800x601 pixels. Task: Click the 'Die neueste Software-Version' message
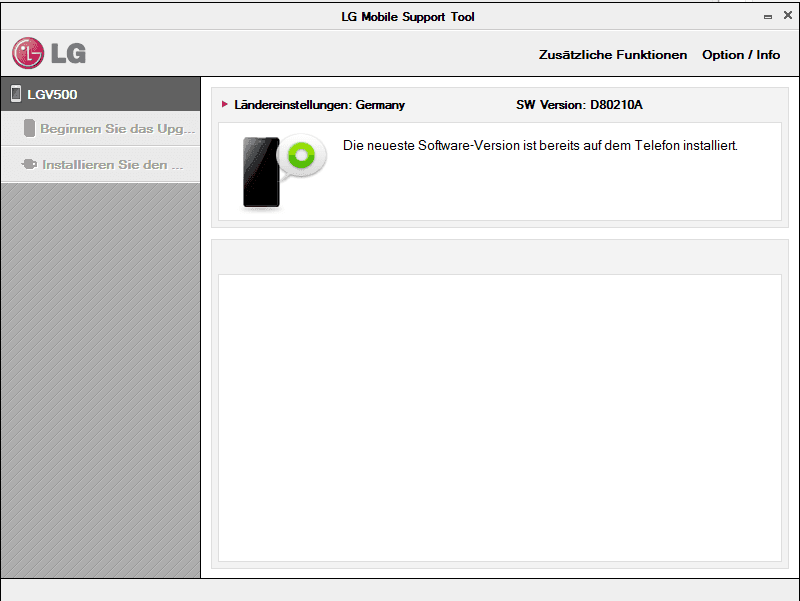(540, 145)
